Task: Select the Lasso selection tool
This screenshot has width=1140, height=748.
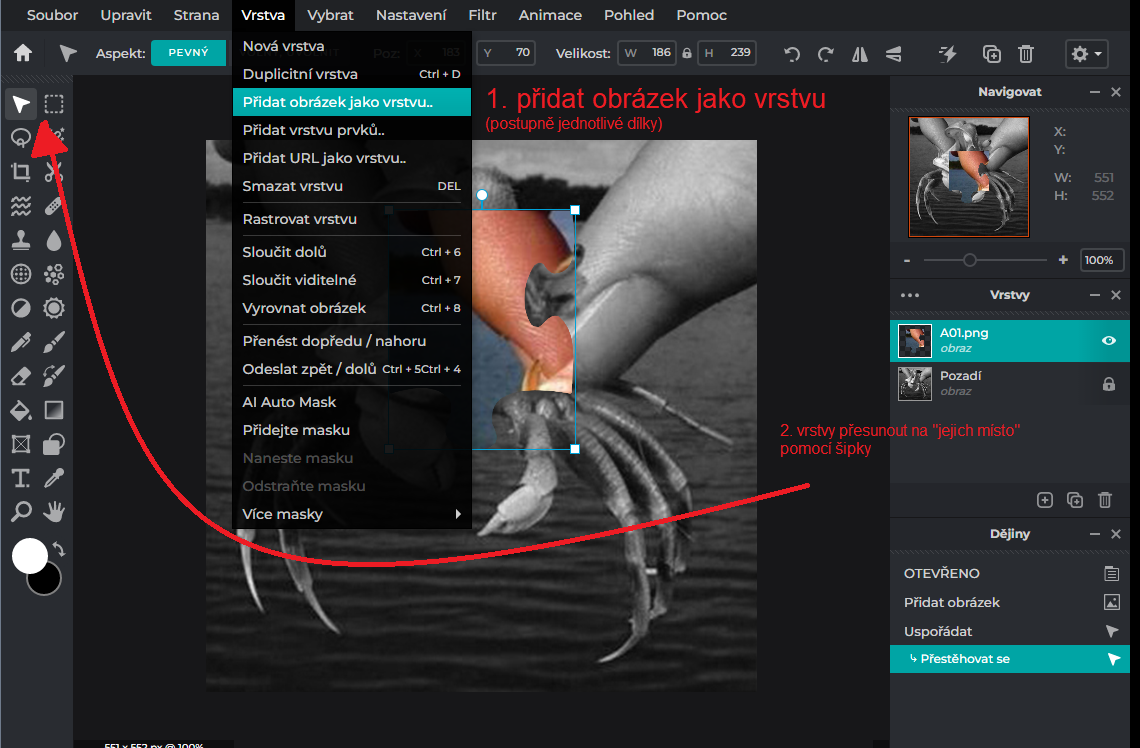Action: point(21,137)
